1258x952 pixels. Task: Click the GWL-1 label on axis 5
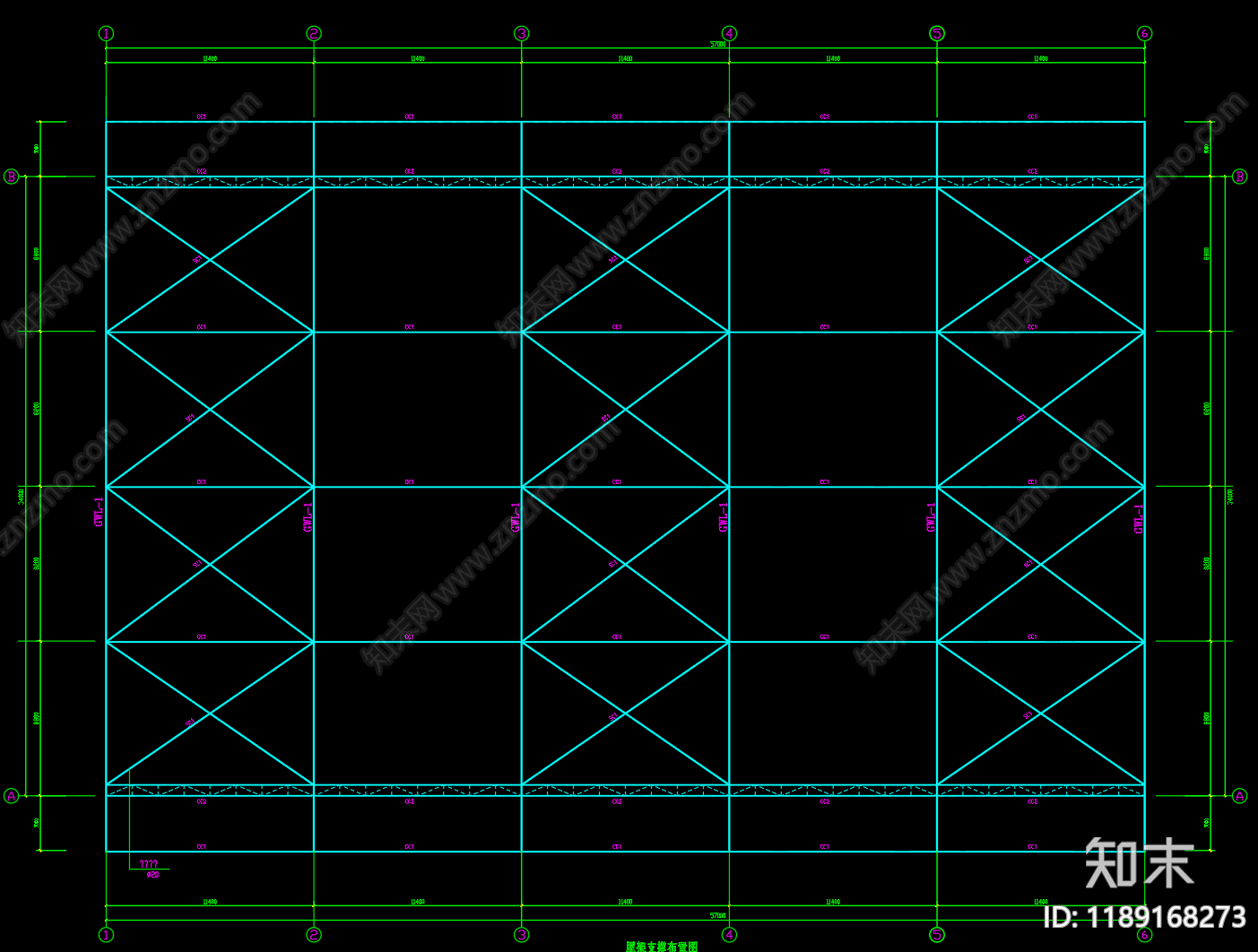pos(931,517)
